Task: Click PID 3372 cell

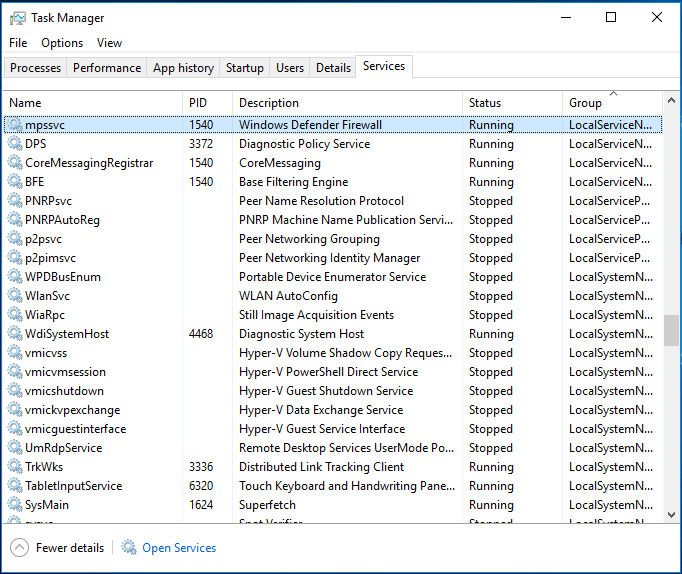Action: click(x=201, y=144)
